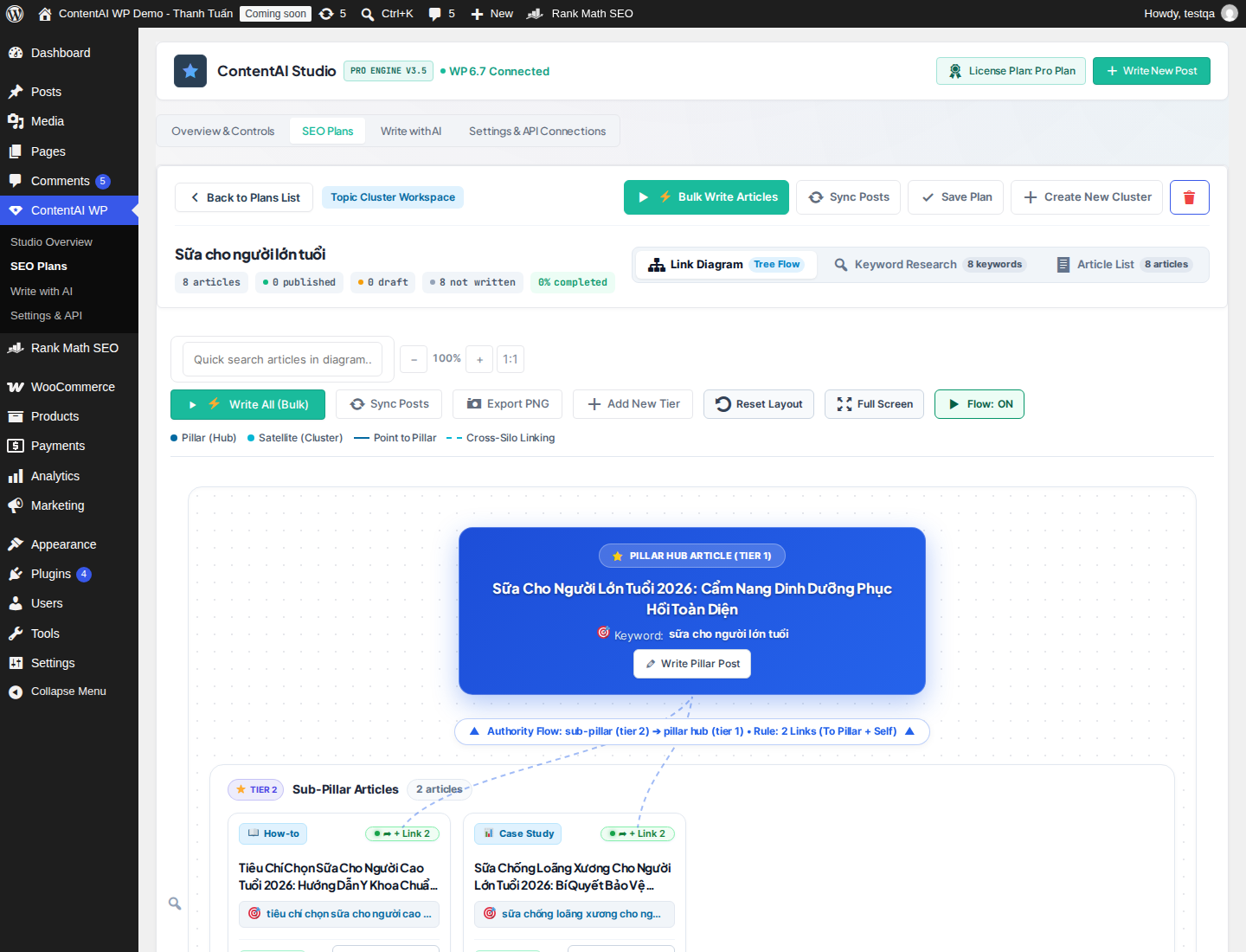The width and height of the screenshot is (1246, 952).
Task: Open pending updates icon showing 5
Action: [332, 14]
